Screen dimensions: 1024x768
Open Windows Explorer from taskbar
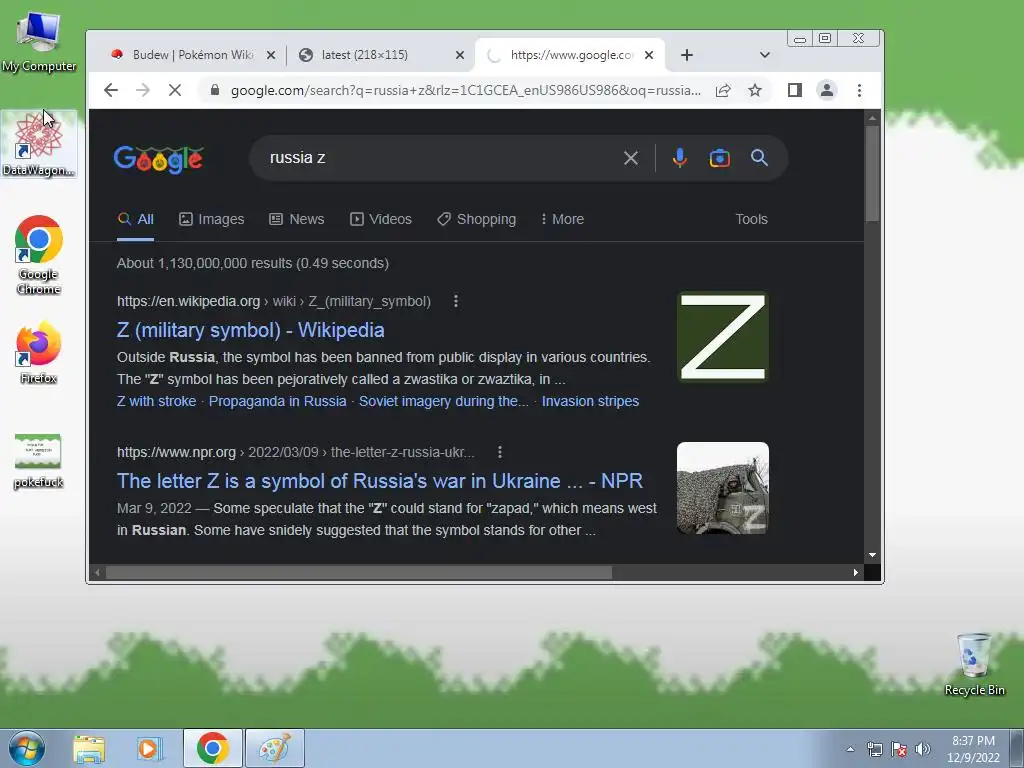pyautogui.click(x=89, y=748)
